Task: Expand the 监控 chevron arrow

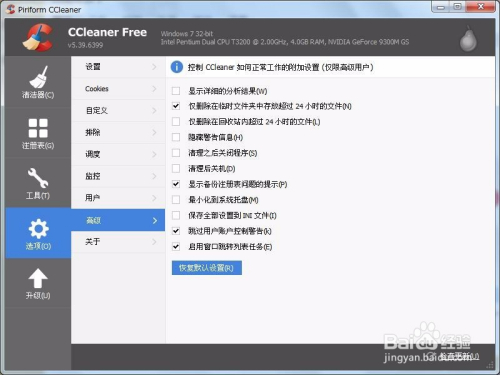Action: point(154,176)
